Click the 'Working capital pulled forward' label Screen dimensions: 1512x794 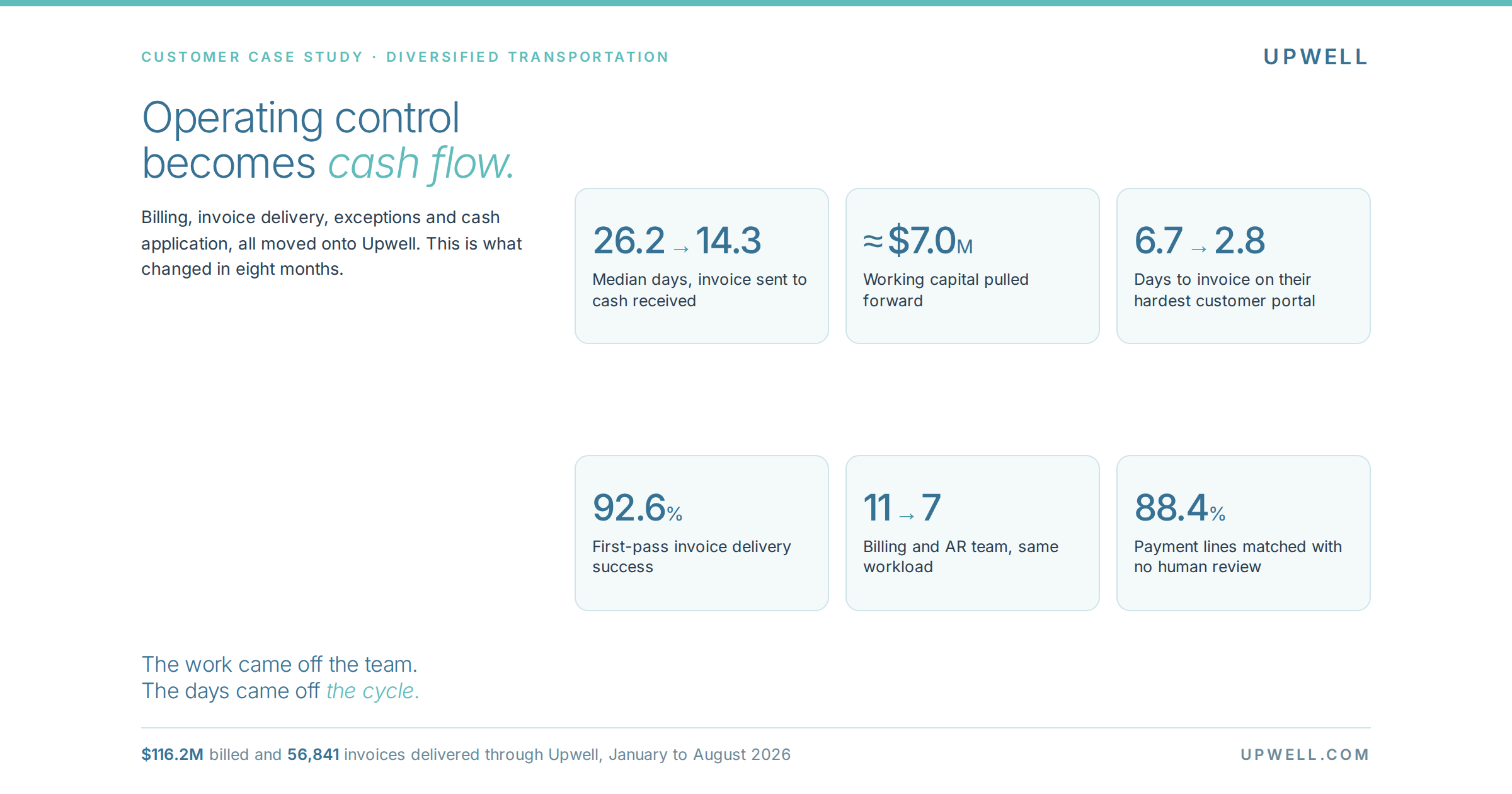[946, 290]
